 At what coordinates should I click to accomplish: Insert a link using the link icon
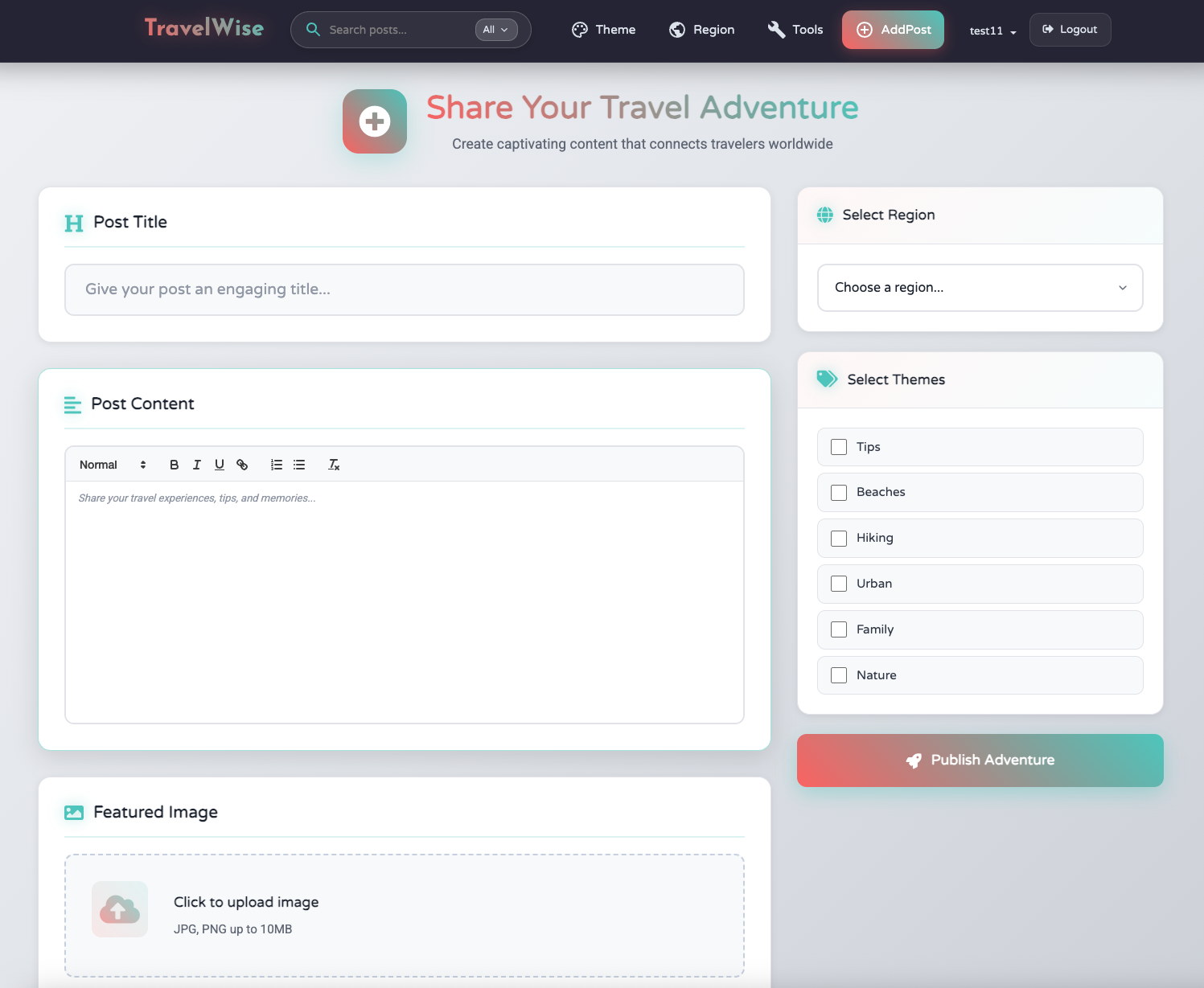click(242, 465)
